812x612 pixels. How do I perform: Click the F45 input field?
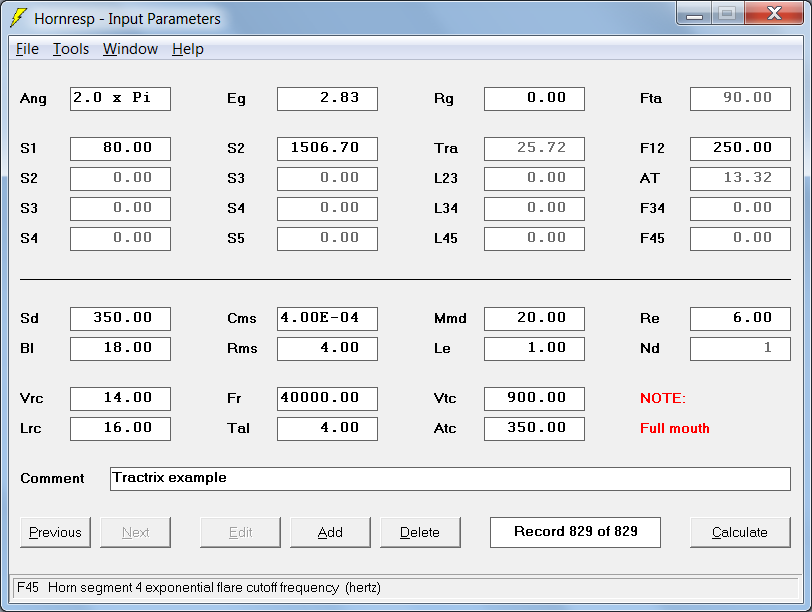[x=740, y=239]
